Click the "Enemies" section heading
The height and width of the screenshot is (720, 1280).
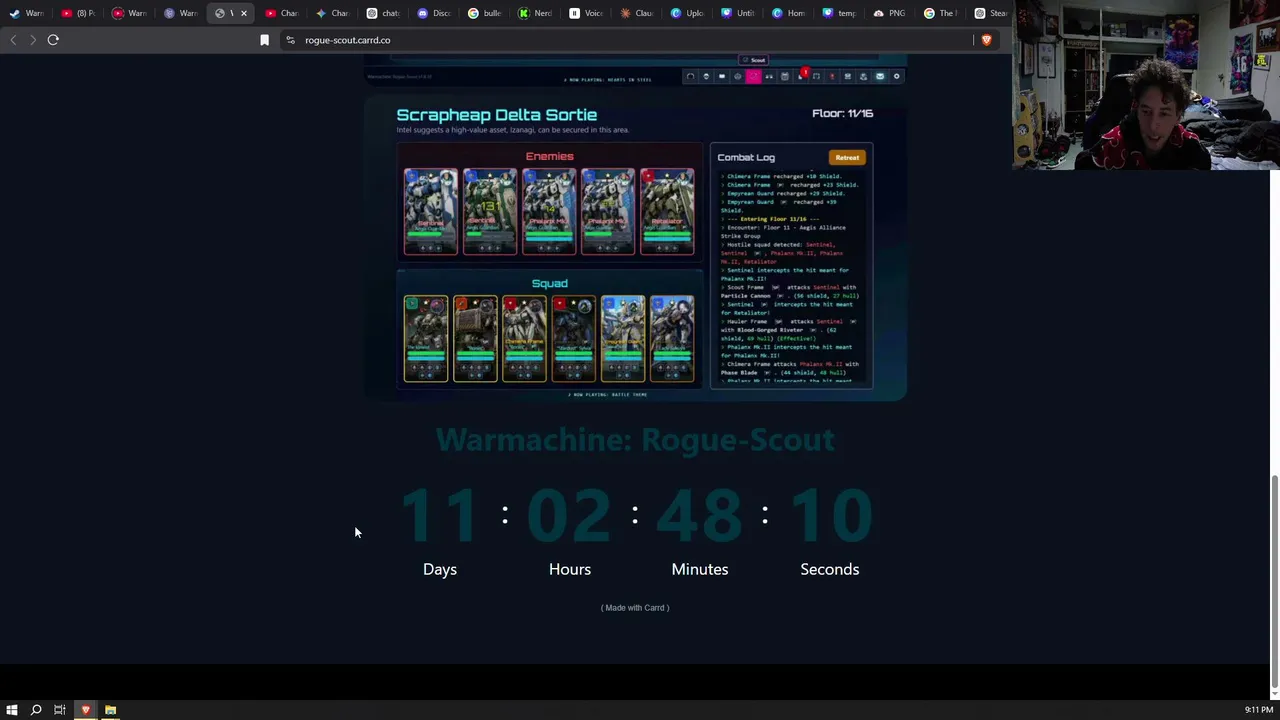point(549,156)
